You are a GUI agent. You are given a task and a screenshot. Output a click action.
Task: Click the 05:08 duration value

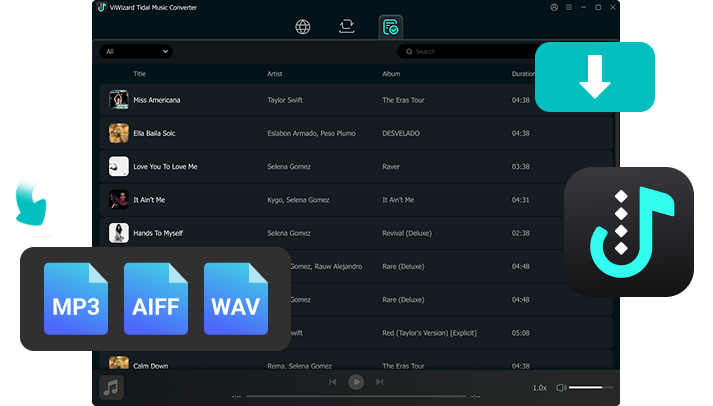(521, 333)
